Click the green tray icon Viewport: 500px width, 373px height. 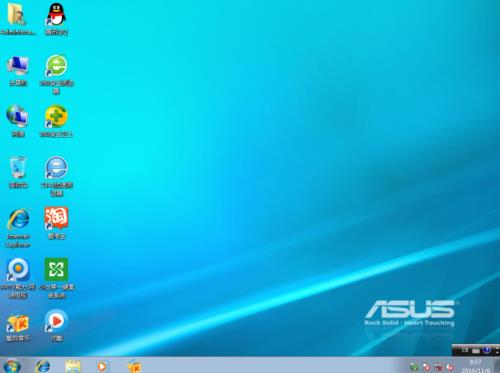(414, 367)
